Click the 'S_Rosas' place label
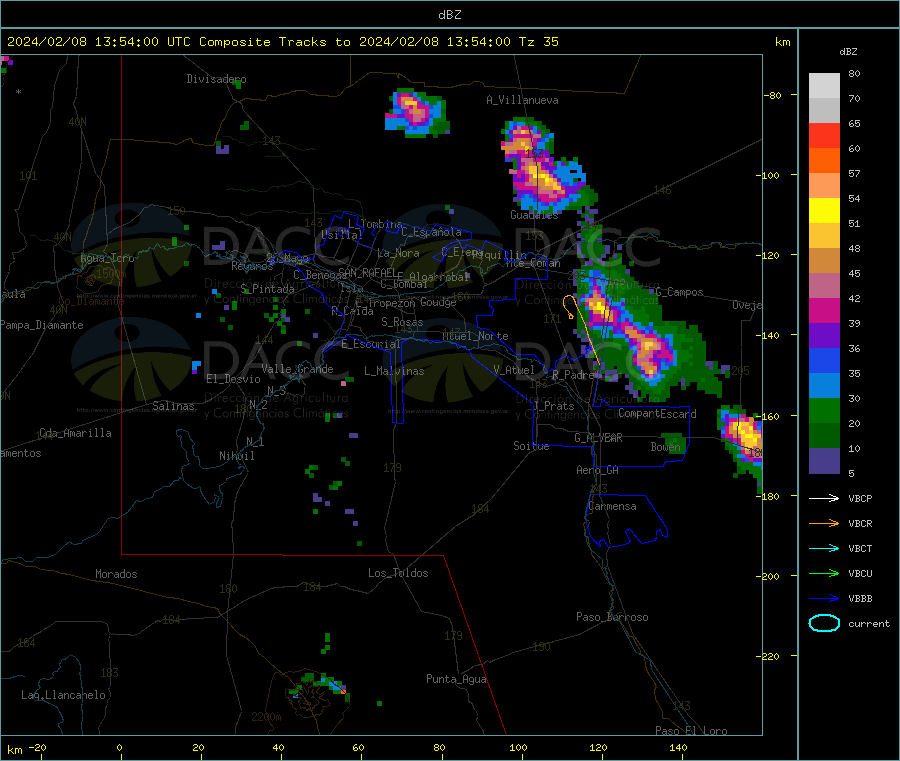 (402, 322)
